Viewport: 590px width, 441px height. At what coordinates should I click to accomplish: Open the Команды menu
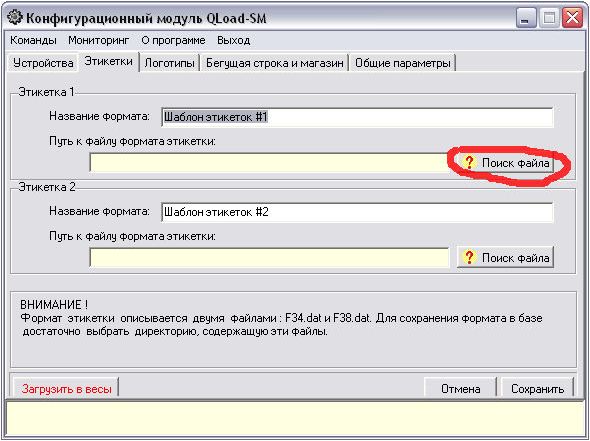[33, 40]
